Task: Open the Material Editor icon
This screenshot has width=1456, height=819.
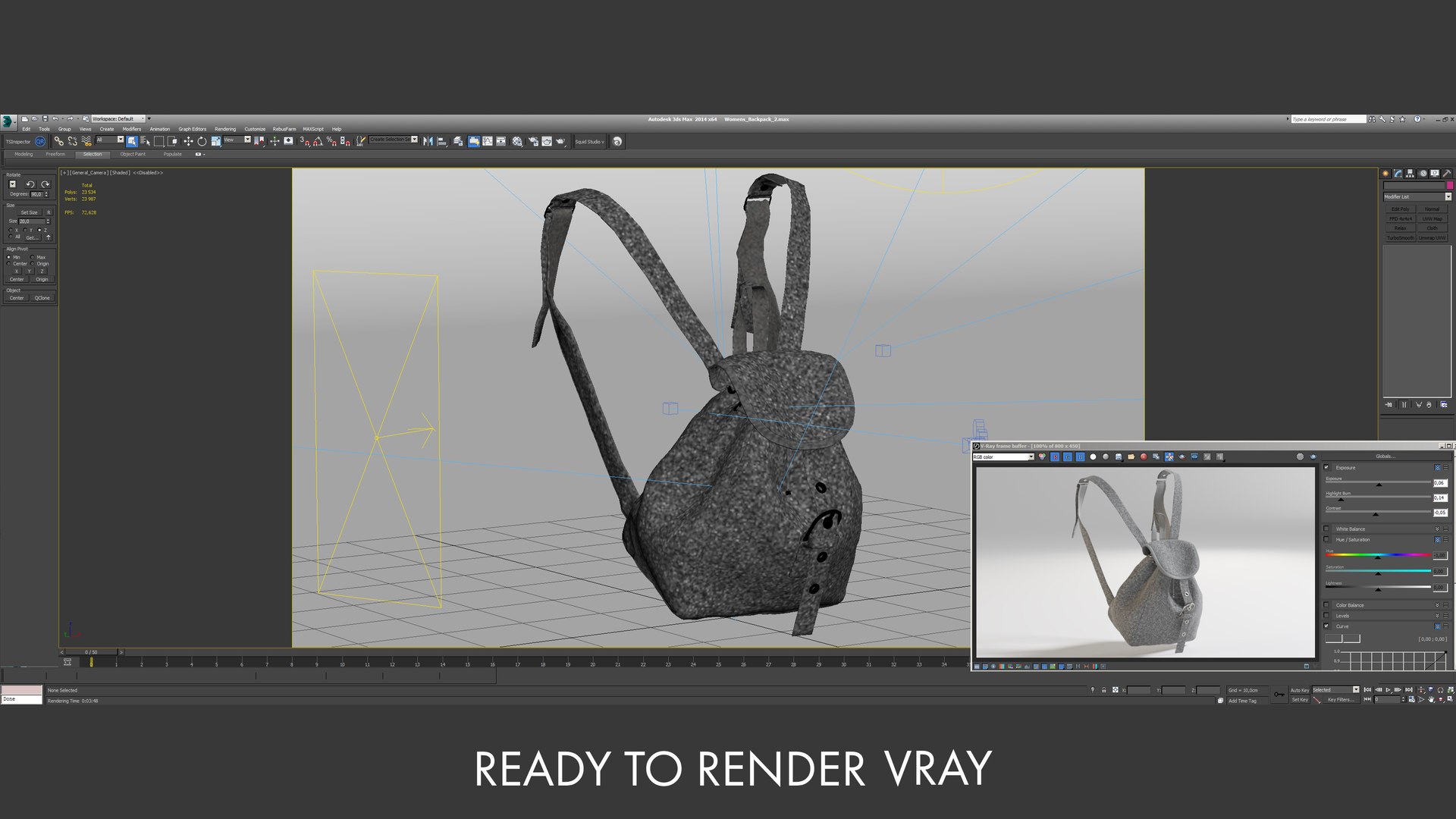Action: (517, 141)
